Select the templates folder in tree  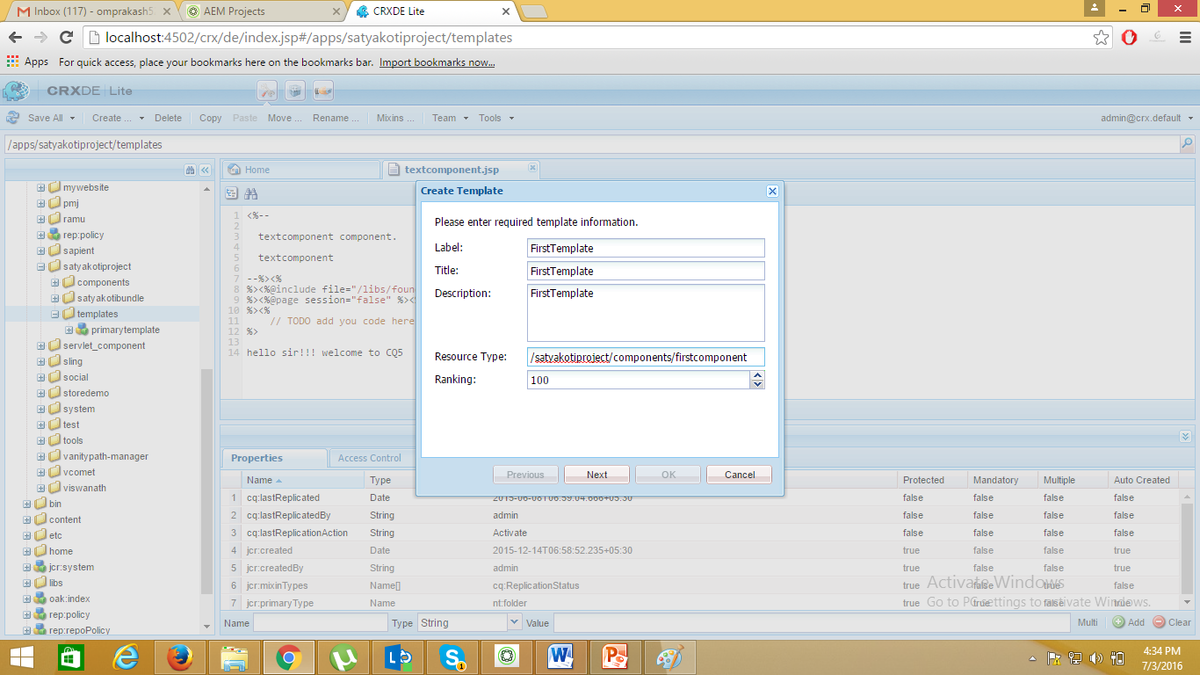(x=97, y=314)
